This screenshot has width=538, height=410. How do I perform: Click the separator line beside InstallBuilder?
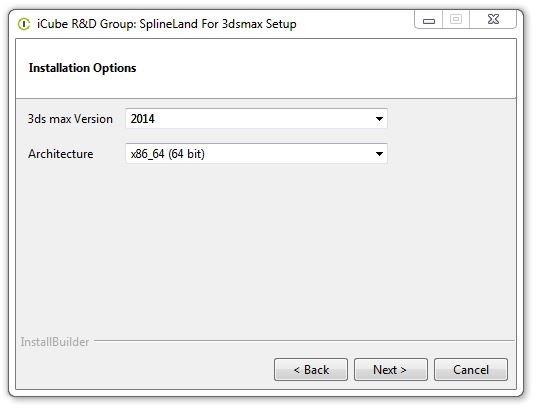tap(304, 340)
